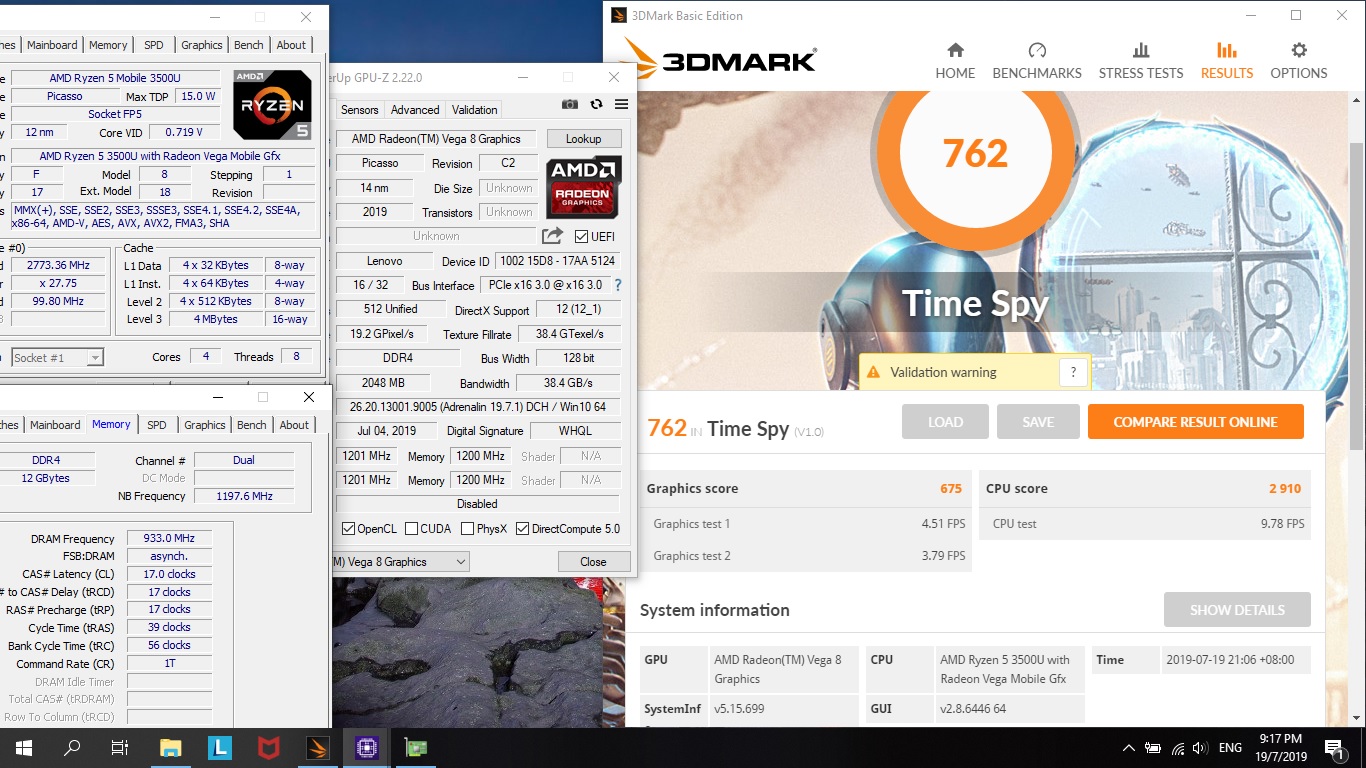
Task: Toggle OpenCL checkbox
Action: (348, 529)
